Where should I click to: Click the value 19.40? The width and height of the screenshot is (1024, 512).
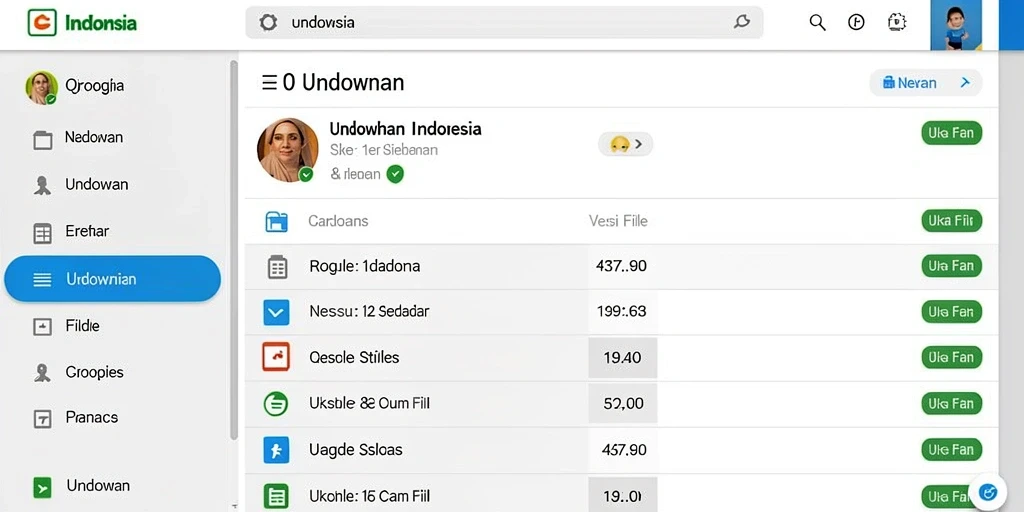click(622, 358)
